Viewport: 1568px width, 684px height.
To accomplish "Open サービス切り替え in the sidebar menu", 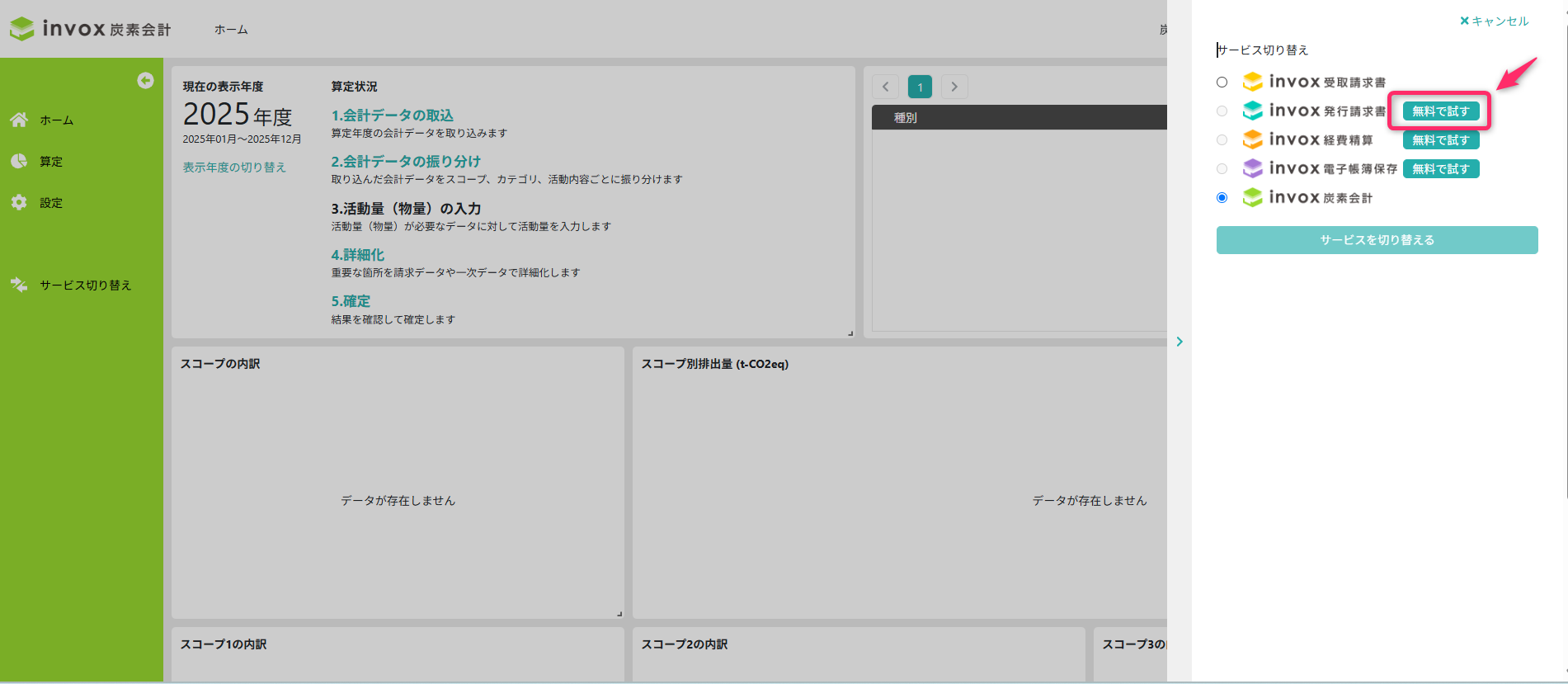I will pyautogui.click(x=86, y=285).
